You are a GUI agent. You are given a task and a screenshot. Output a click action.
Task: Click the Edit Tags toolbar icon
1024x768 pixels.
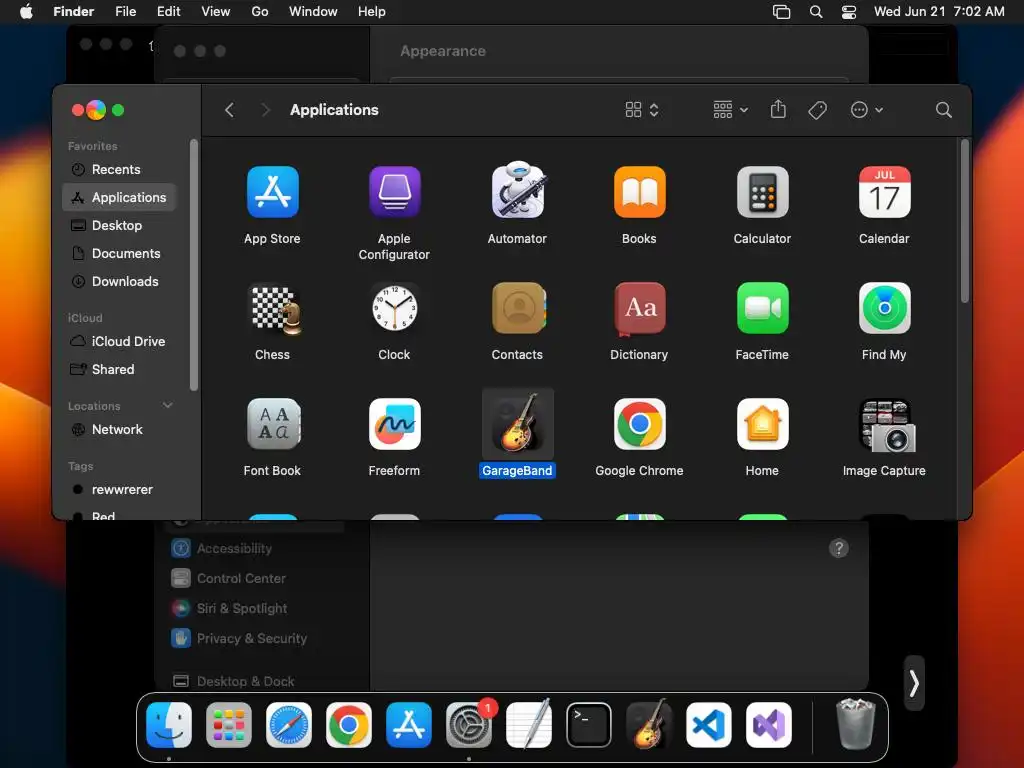click(817, 110)
